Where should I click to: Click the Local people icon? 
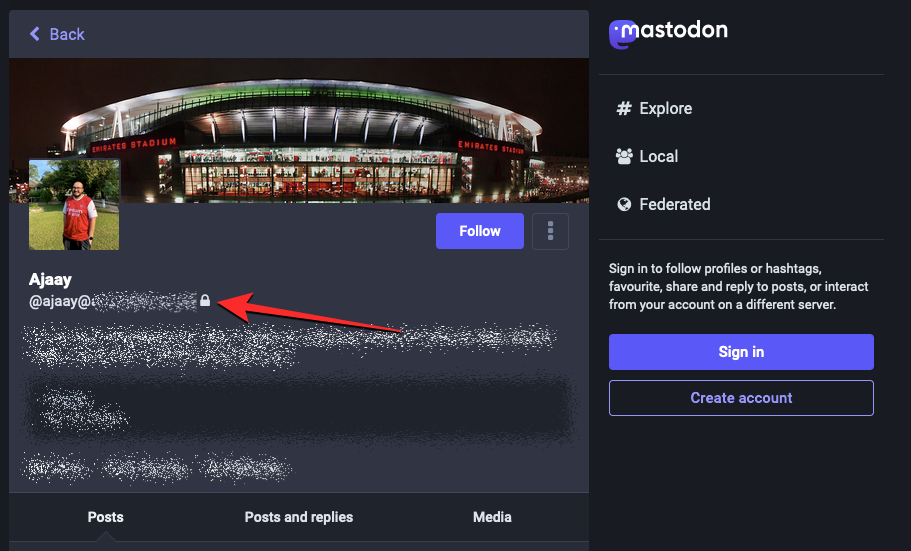625,157
